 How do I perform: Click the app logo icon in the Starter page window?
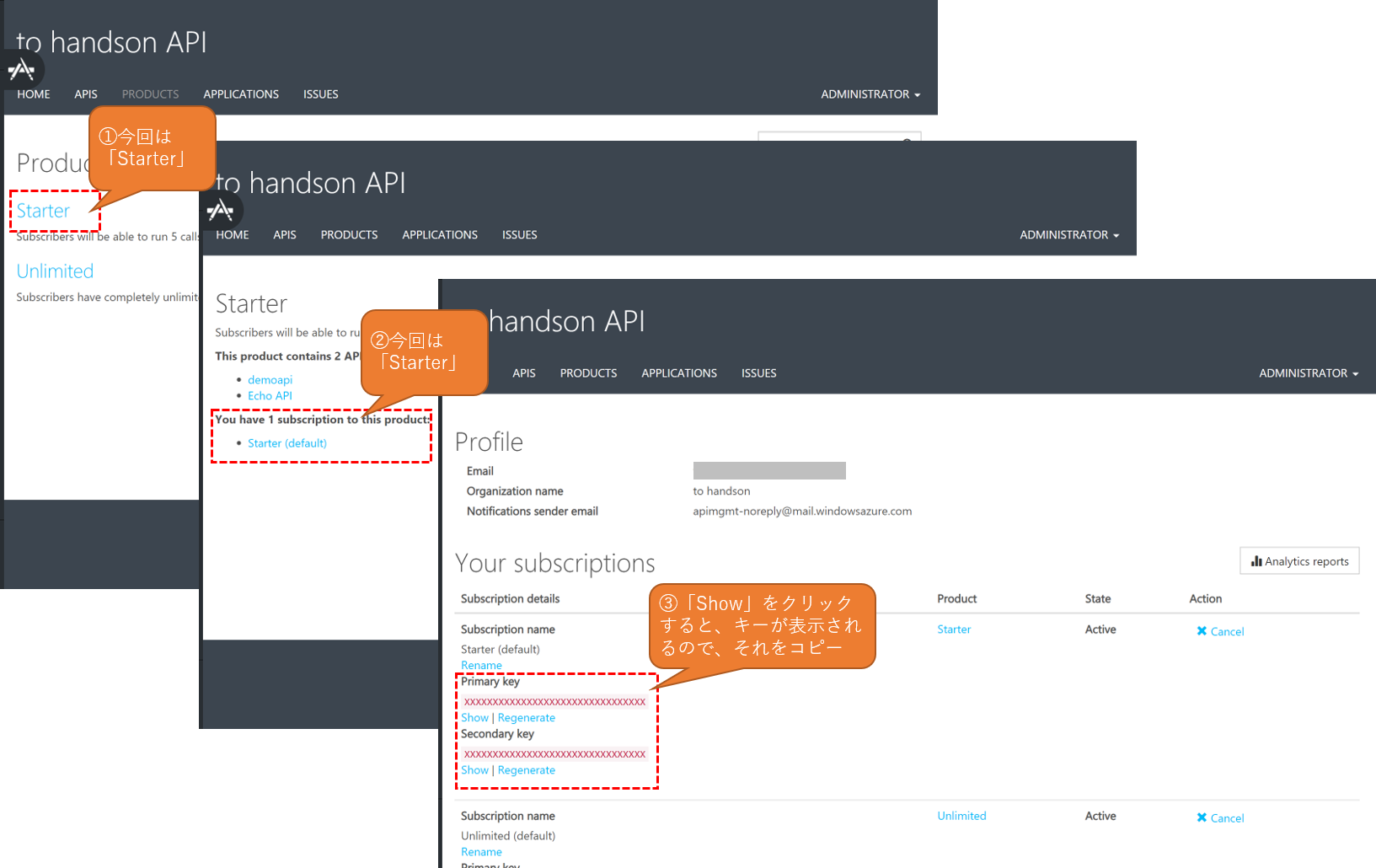click(x=221, y=210)
